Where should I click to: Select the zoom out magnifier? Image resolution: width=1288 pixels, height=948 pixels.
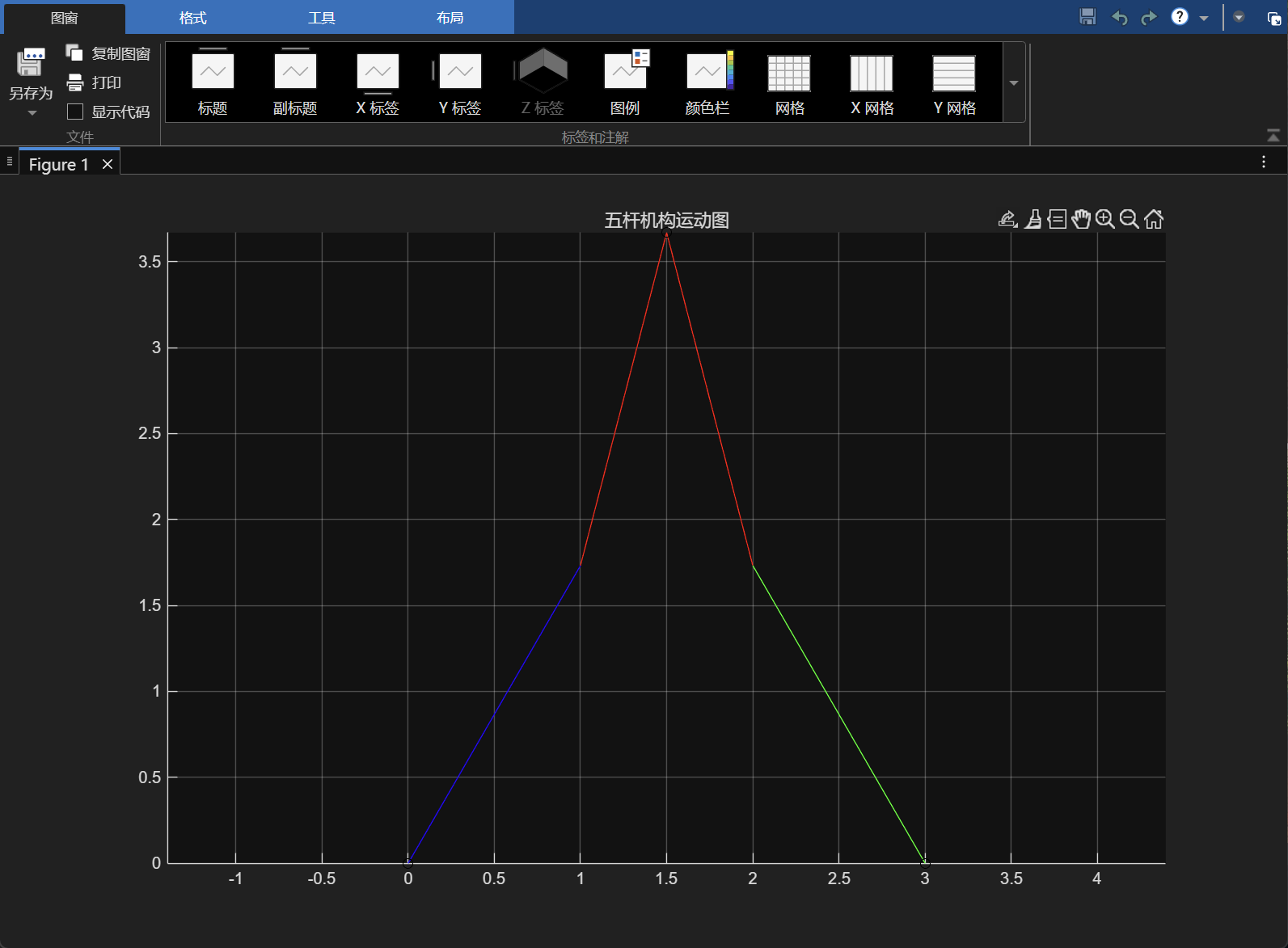click(x=1130, y=219)
